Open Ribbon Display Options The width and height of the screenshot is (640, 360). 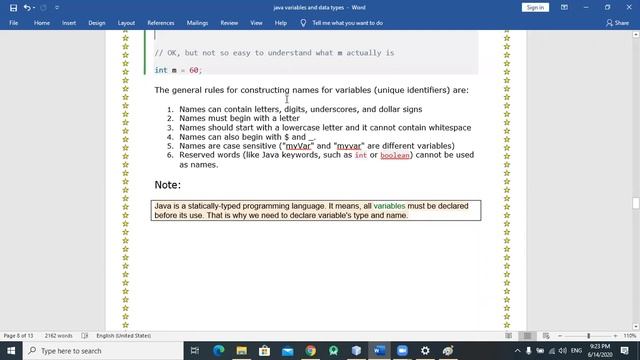(x=564, y=7)
